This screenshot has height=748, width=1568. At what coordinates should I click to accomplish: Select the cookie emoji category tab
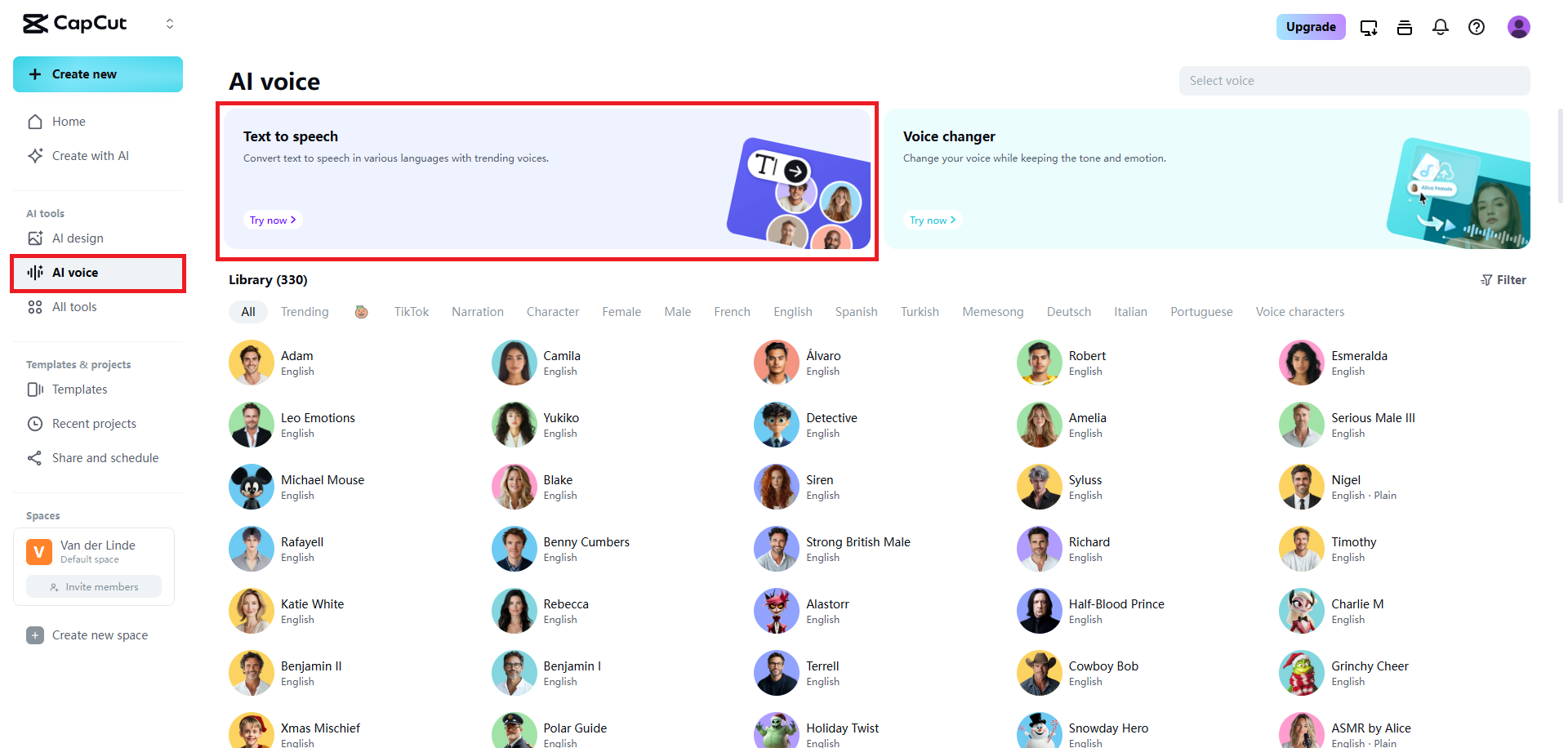[x=361, y=312]
